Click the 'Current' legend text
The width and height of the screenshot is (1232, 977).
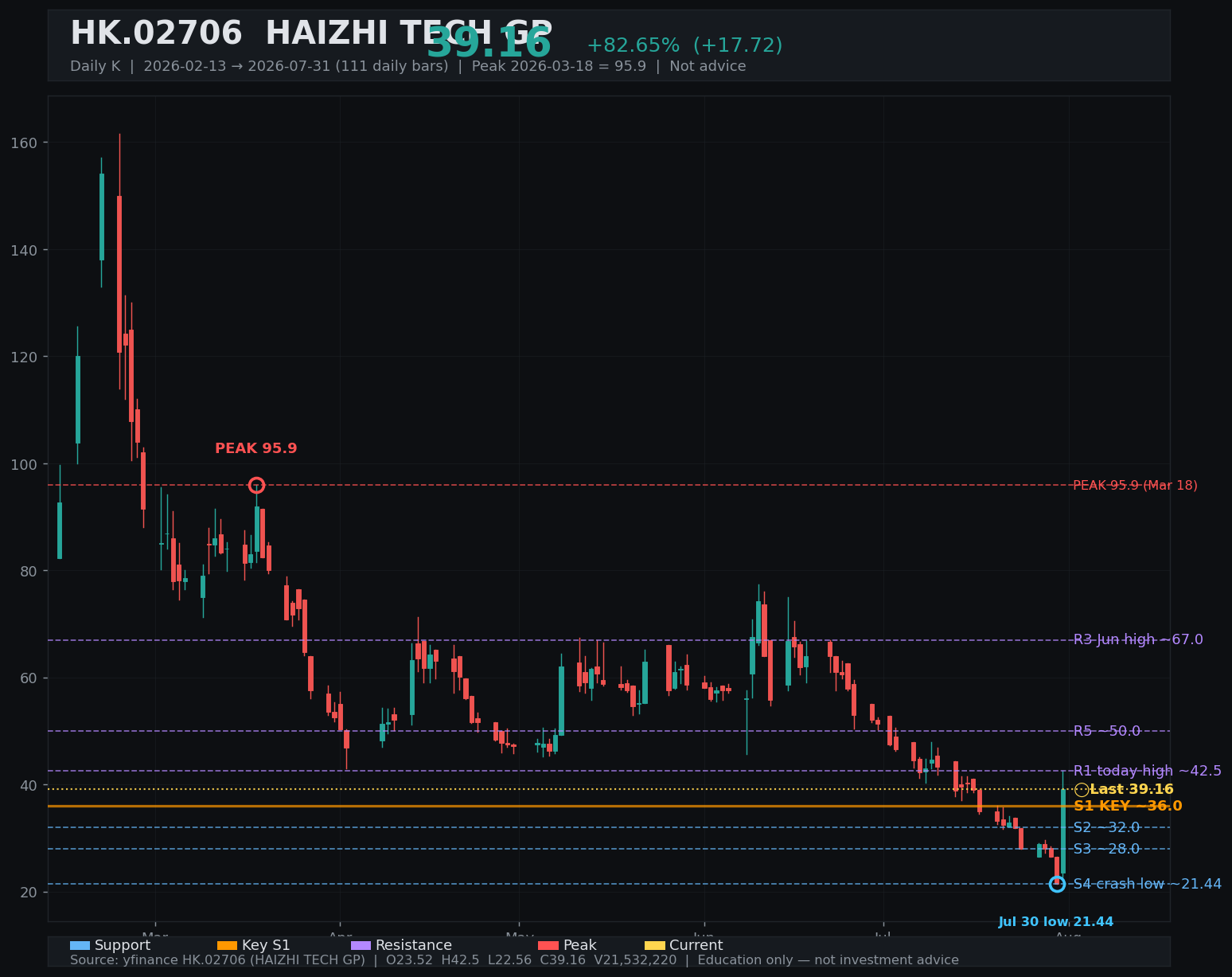point(696,946)
